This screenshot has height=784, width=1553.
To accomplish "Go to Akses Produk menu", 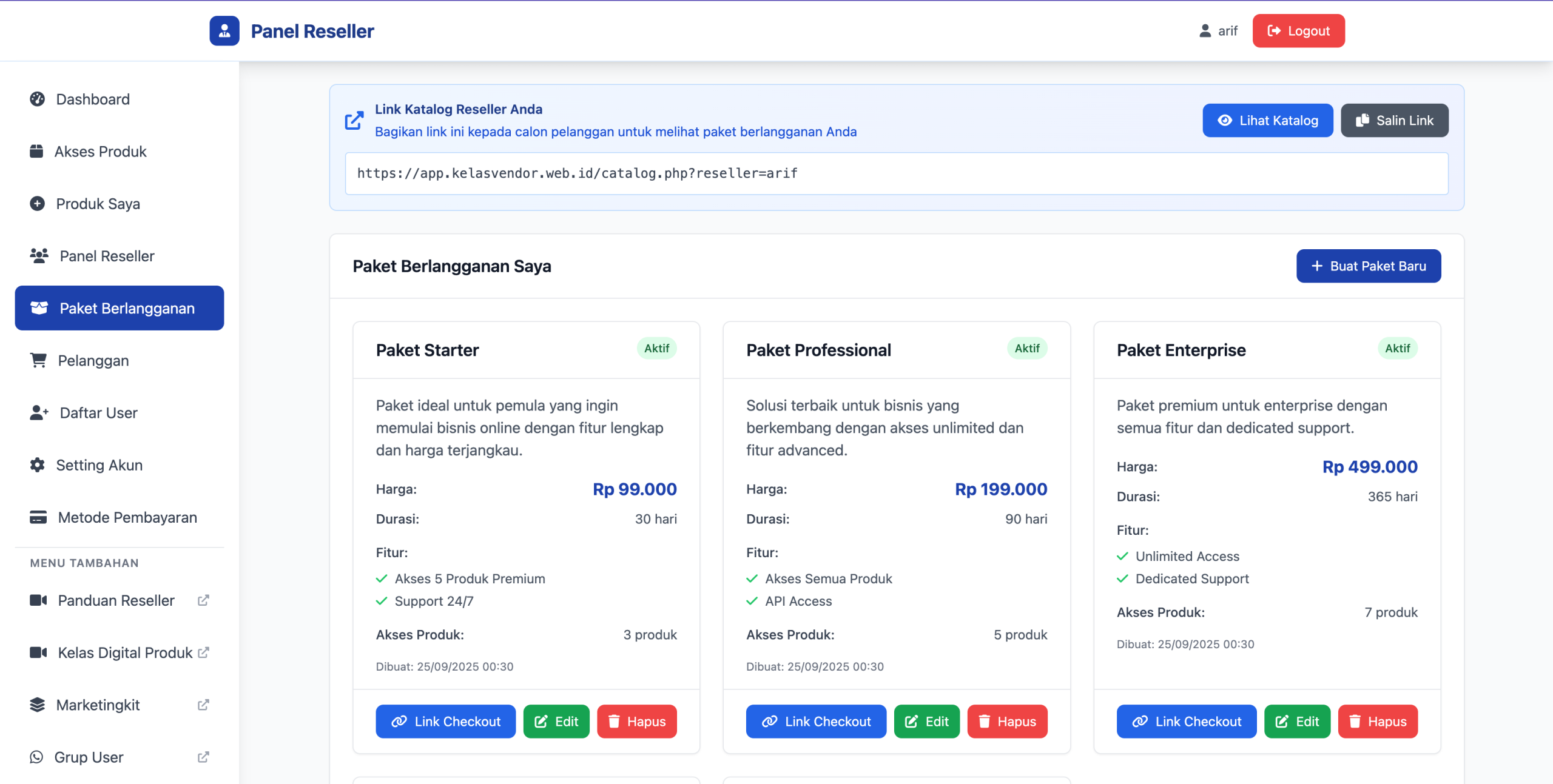I will pos(100,152).
